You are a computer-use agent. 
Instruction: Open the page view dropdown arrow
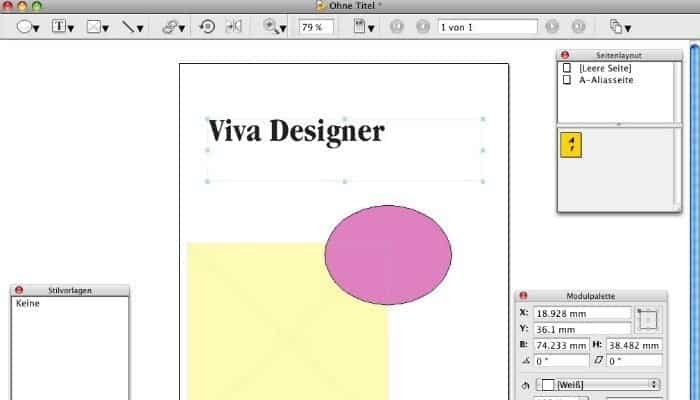(x=371, y=29)
